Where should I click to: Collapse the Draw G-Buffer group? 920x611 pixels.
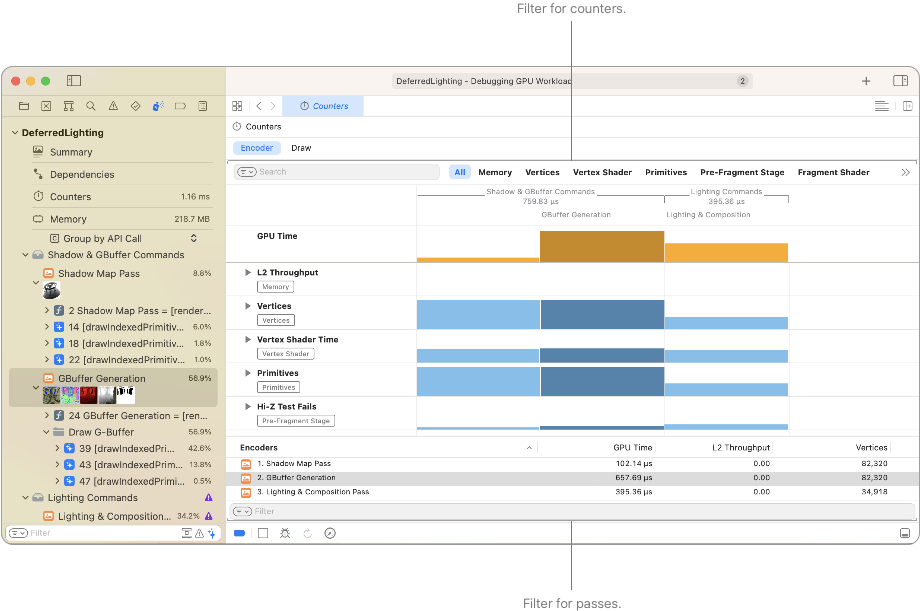(47, 432)
